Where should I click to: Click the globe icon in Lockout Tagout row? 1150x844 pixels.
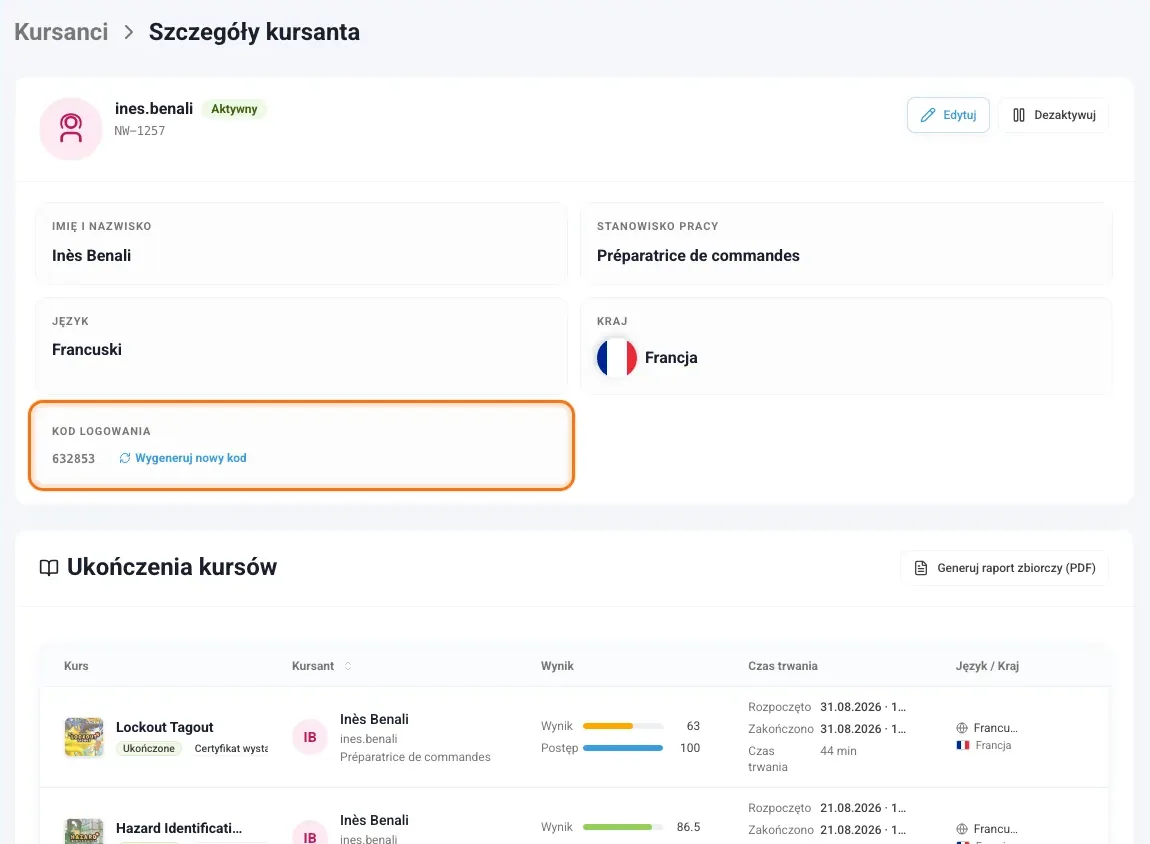[x=962, y=728]
